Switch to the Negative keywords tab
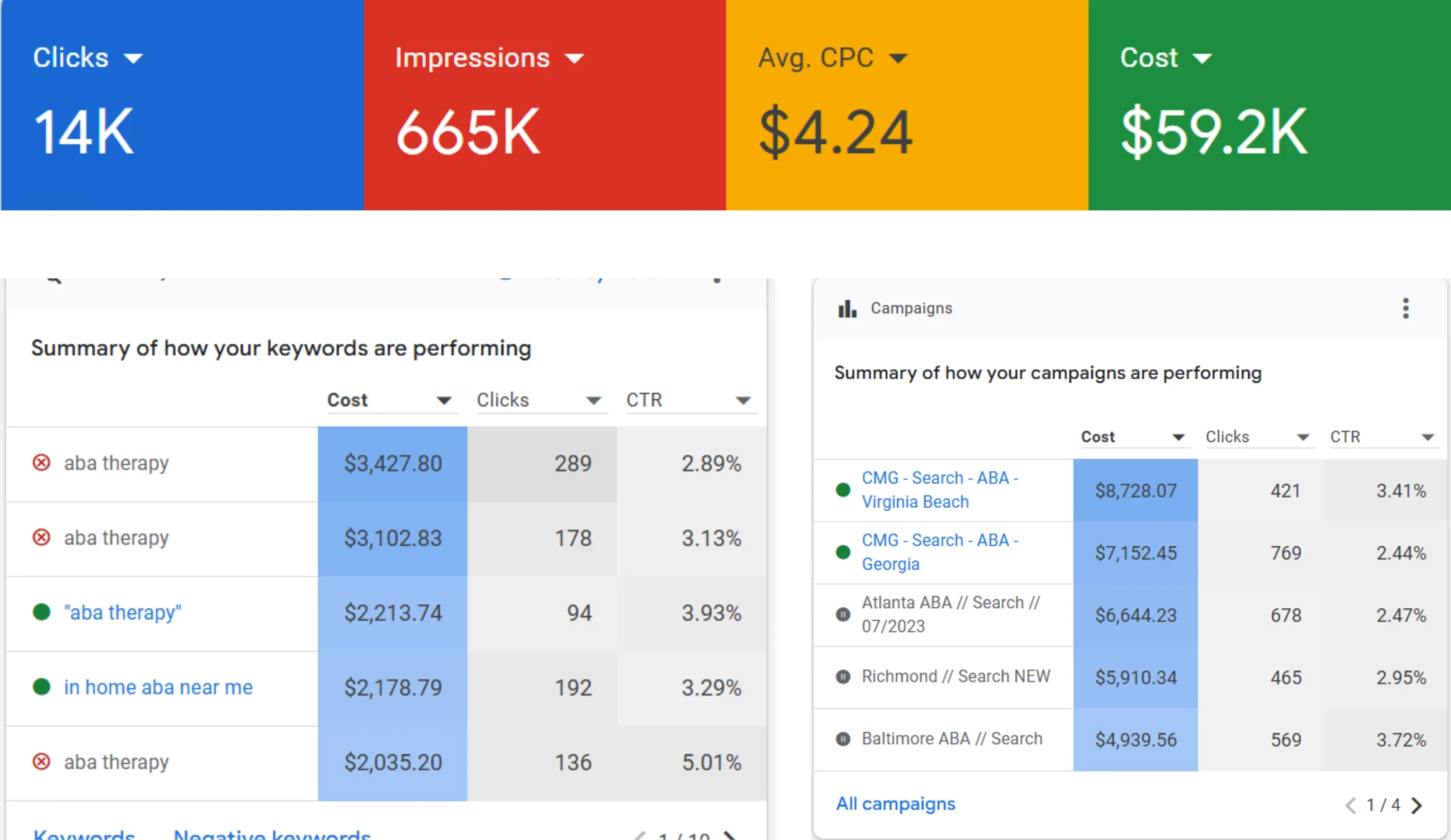The width and height of the screenshot is (1451, 840). [x=271, y=834]
